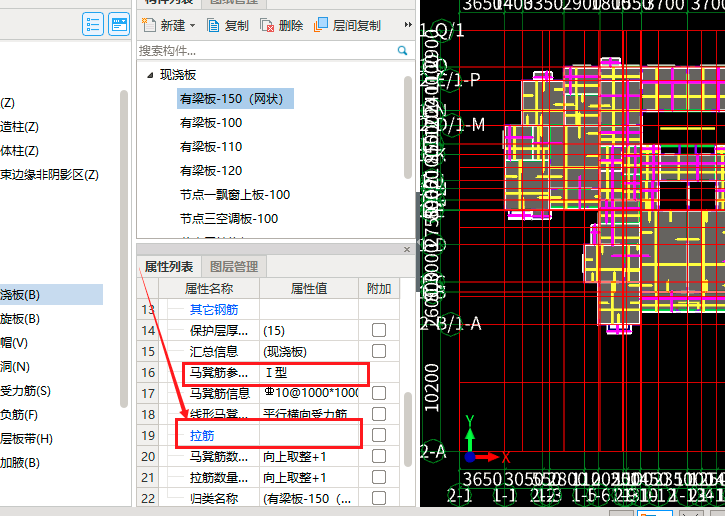This screenshot has height=516, width=725.
Task: Click the 马凳筋信息 value cell
Action: click(x=309, y=393)
